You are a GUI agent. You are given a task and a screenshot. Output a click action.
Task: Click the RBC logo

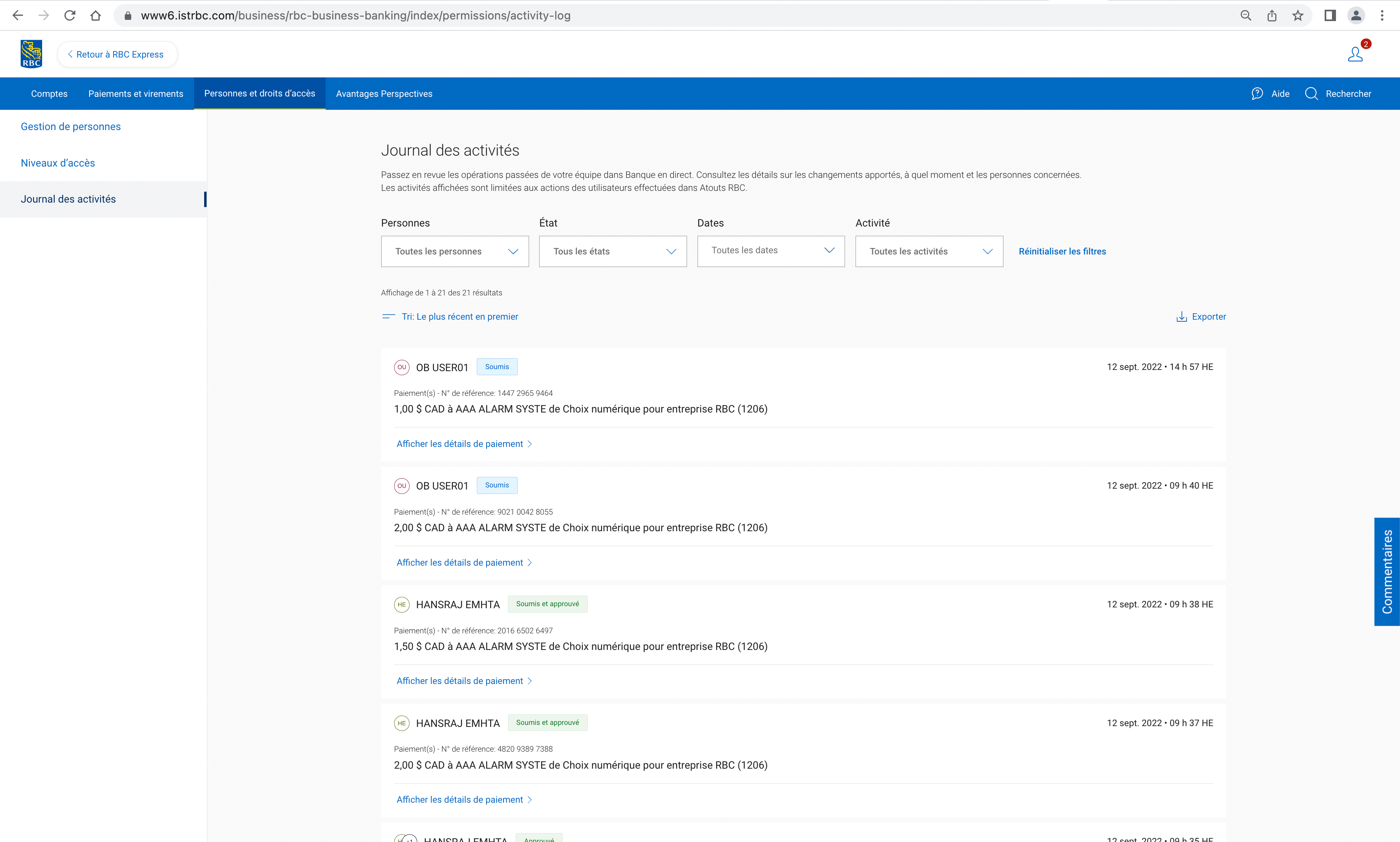[31, 54]
